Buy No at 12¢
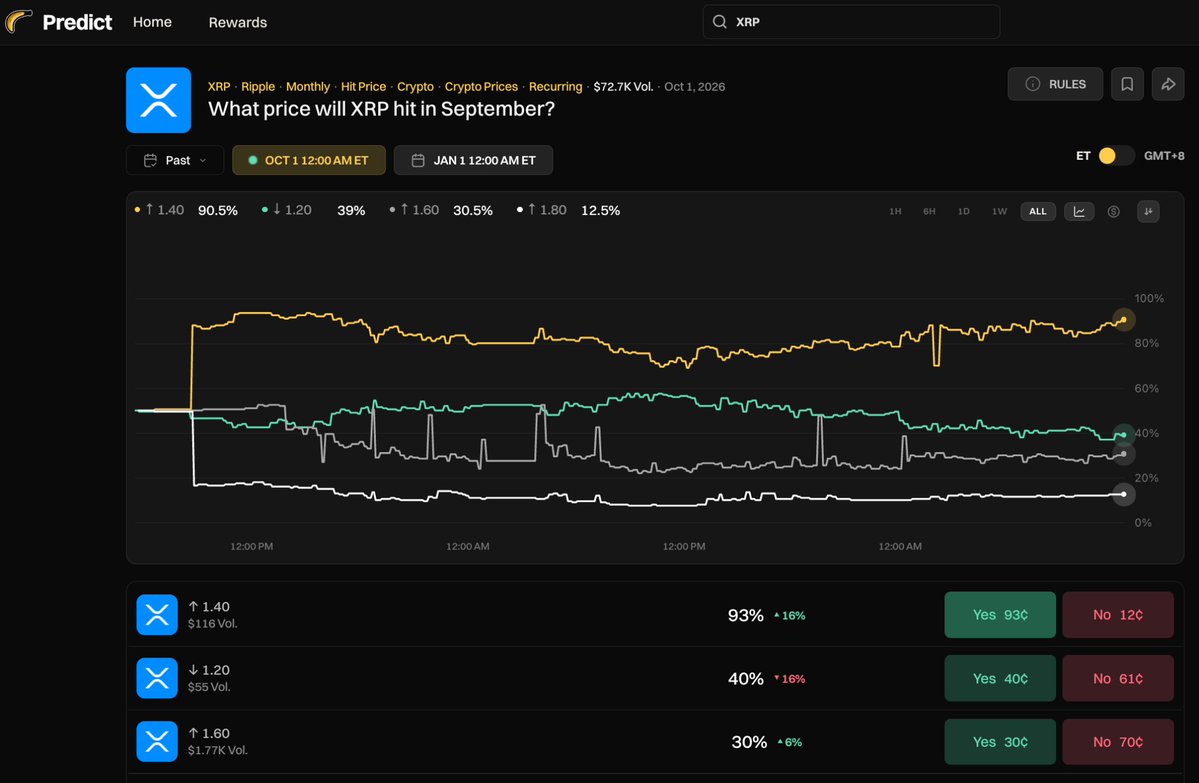The width and height of the screenshot is (1199, 783). pyautogui.click(x=1118, y=615)
